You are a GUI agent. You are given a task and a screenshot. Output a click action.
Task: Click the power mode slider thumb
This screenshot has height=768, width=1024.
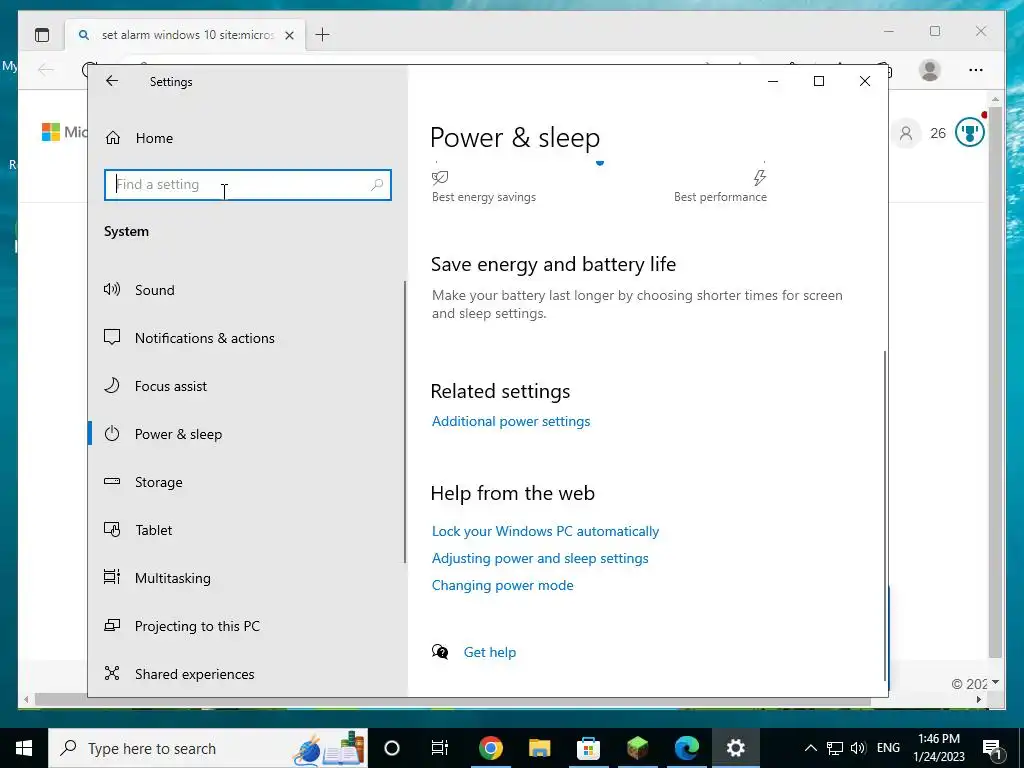tap(600, 163)
